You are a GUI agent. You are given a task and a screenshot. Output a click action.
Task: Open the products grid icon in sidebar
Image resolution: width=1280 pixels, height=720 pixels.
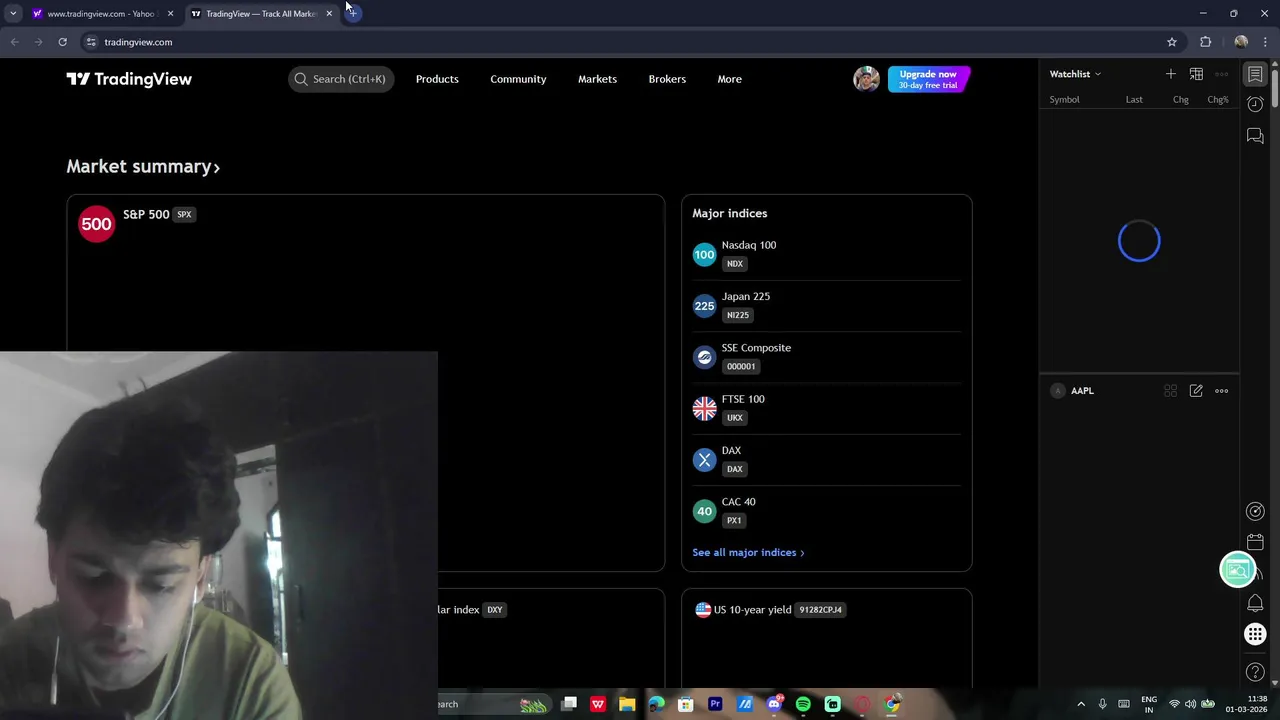tap(1255, 634)
